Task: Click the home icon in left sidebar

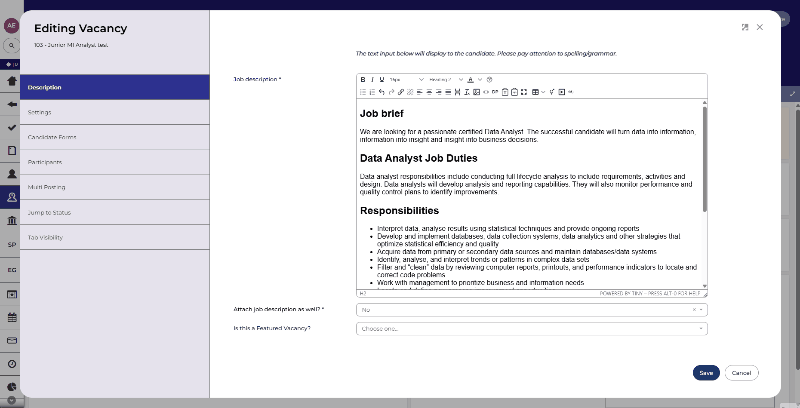Action: pos(12,81)
